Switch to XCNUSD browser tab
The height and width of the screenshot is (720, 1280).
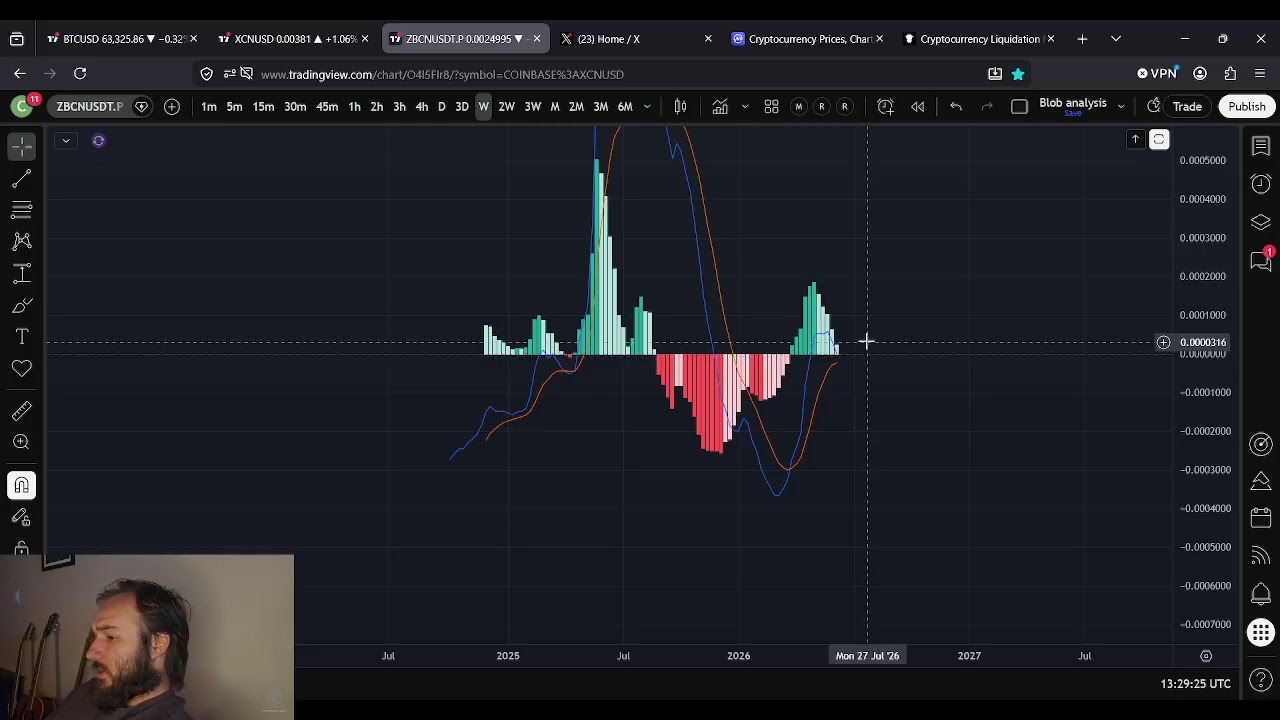click(294, 39)
